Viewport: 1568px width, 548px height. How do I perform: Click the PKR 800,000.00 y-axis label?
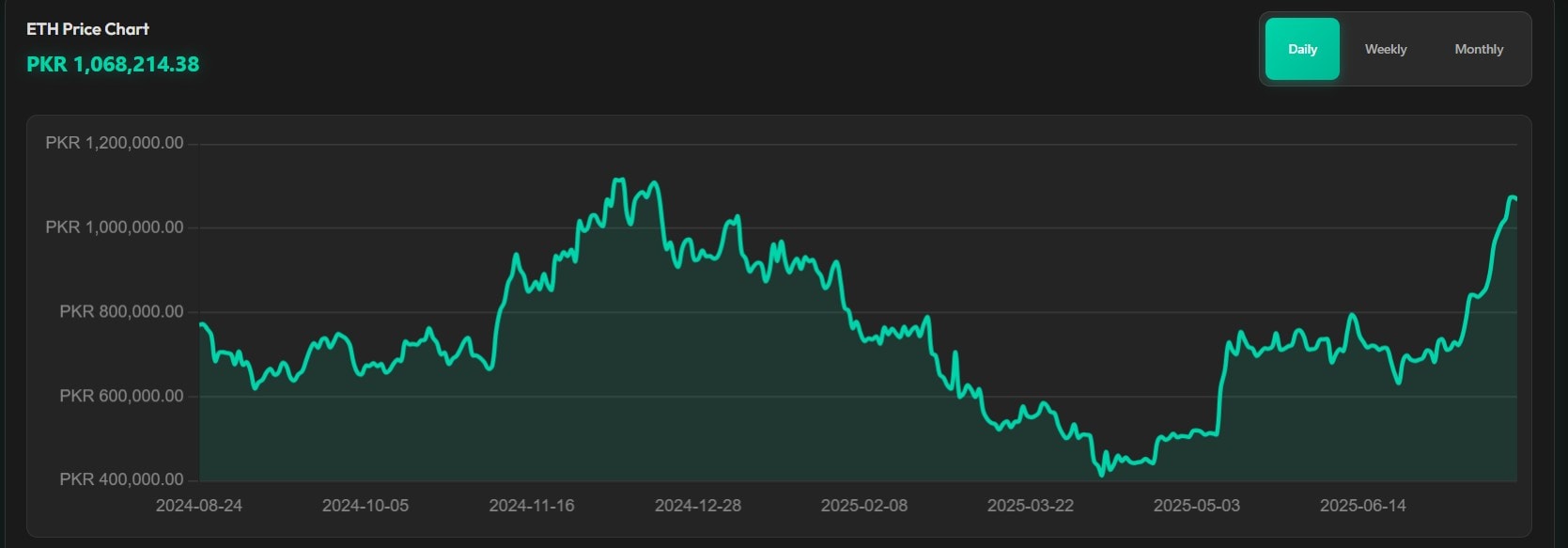point(121,311)
